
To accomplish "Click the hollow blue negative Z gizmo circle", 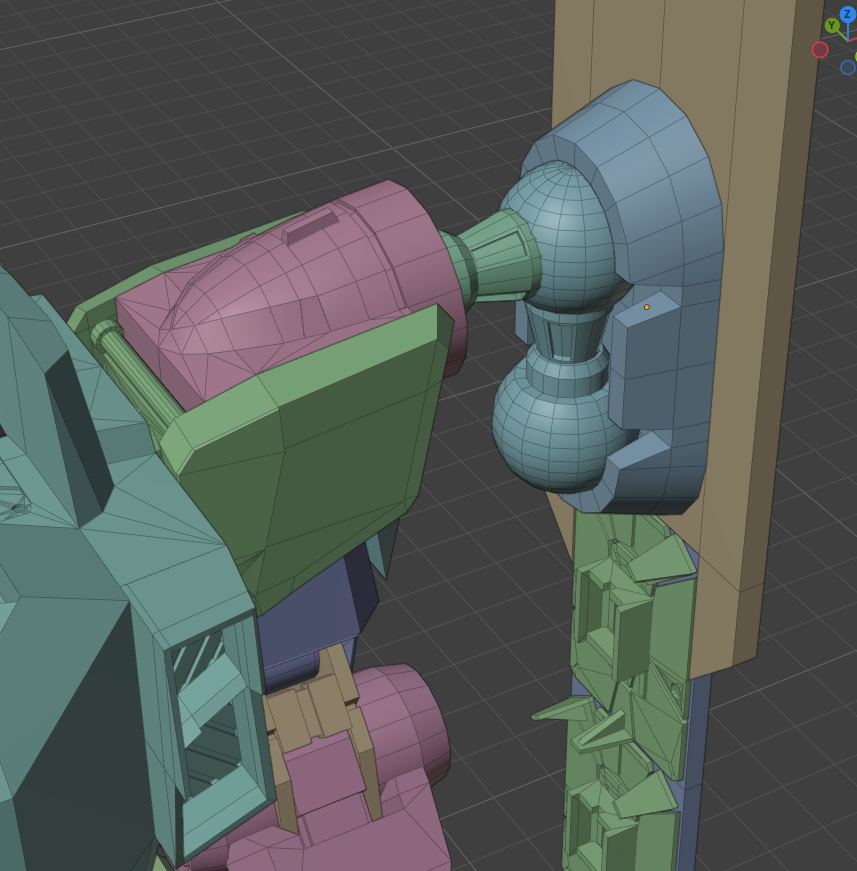I will 848,67.
